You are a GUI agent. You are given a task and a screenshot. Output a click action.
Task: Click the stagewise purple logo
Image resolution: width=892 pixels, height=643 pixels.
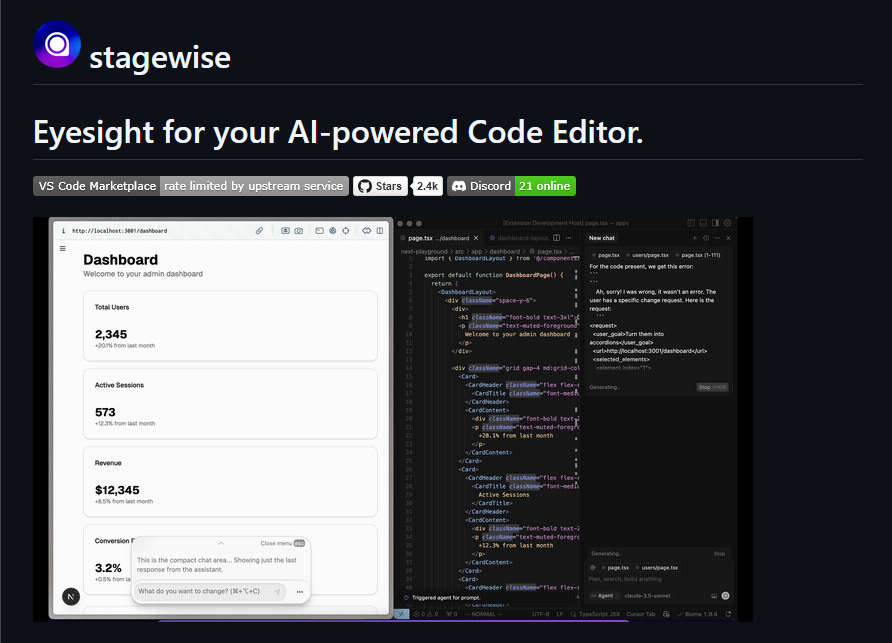(57, 44)
